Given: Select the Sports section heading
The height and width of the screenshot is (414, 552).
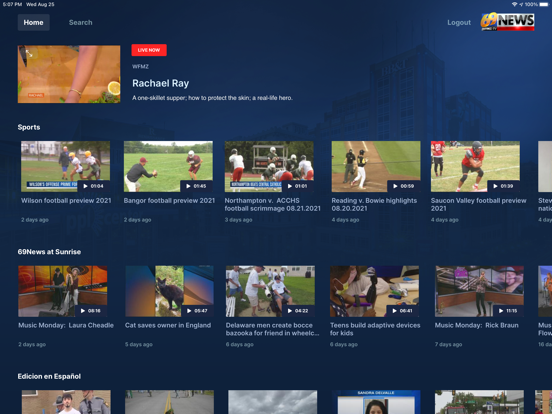Looking at the screenshot, I should [x=29, y=127].
